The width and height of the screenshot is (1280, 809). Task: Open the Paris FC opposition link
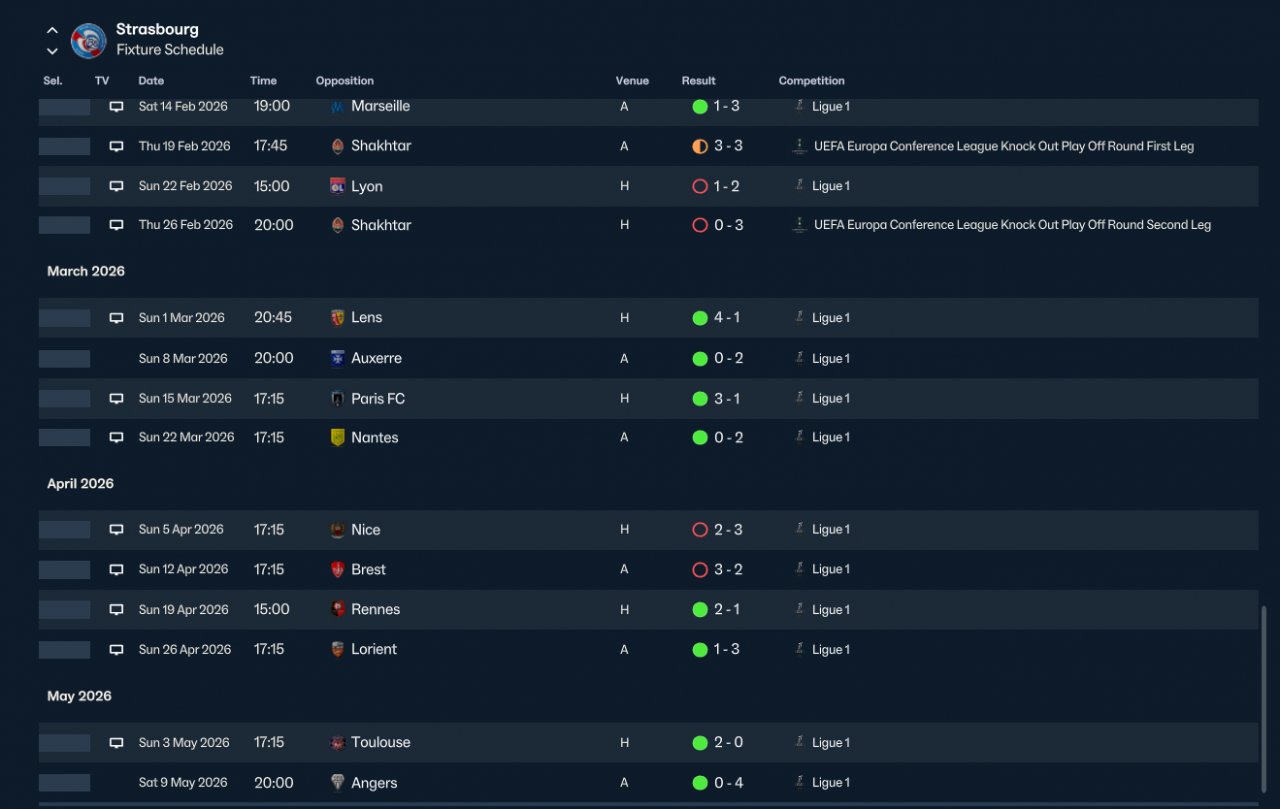coord(378,398)
